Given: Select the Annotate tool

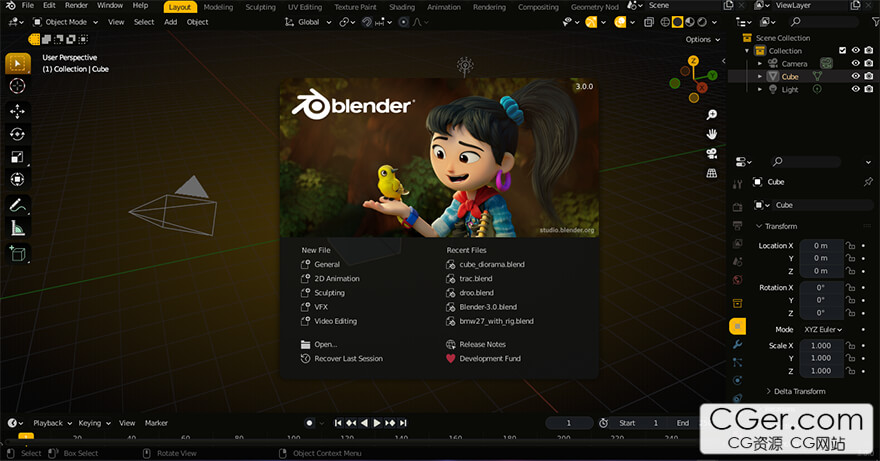Looking at the screenshot, I should [x=18, y=205].
